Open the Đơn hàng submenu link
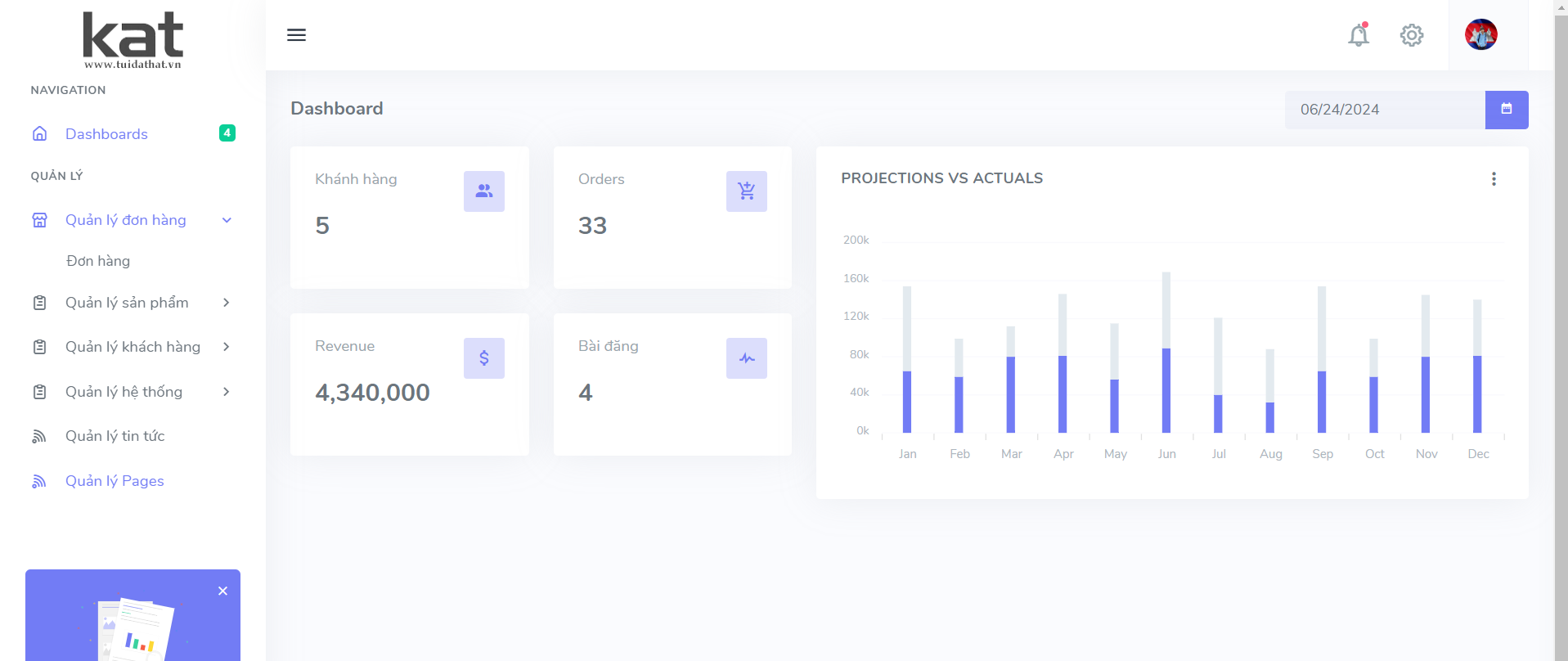The width and height of the screenshot is (1568, 661). (98, 261)
